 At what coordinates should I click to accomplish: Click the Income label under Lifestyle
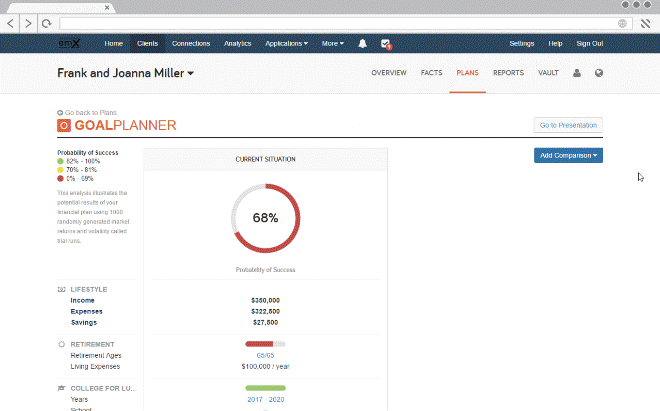(82, 301)
